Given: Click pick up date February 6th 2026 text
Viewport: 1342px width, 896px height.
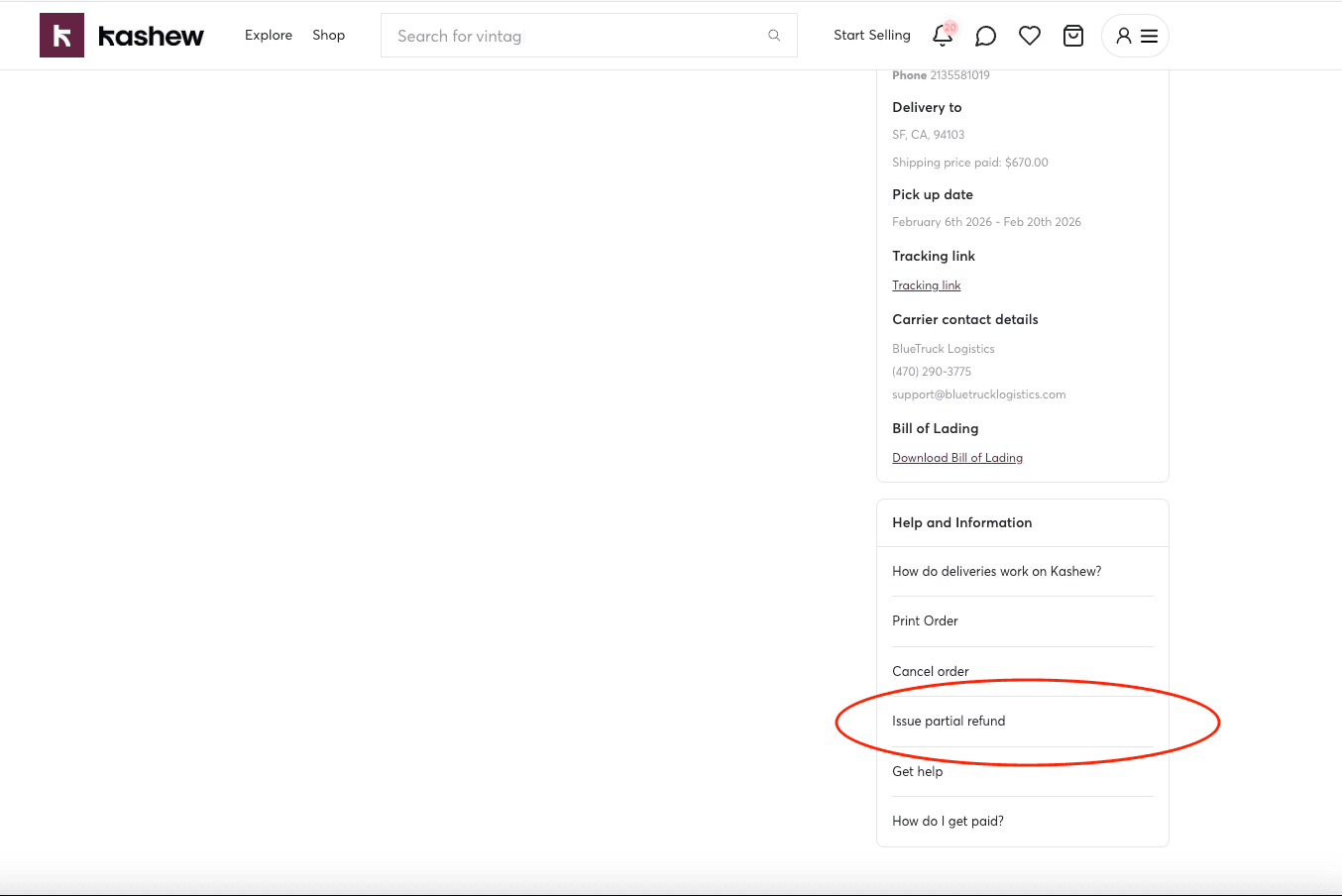Looking at the screenshot, I should (x=986, y=222).
